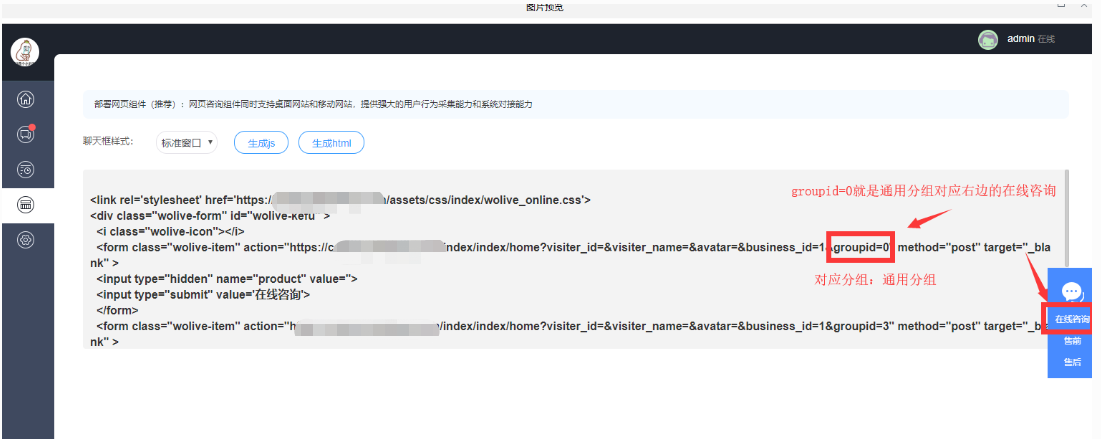Click the chat bubble icon on floating widget
Viewport: 1101px width, 439px height.
[x=1071, y=291]
